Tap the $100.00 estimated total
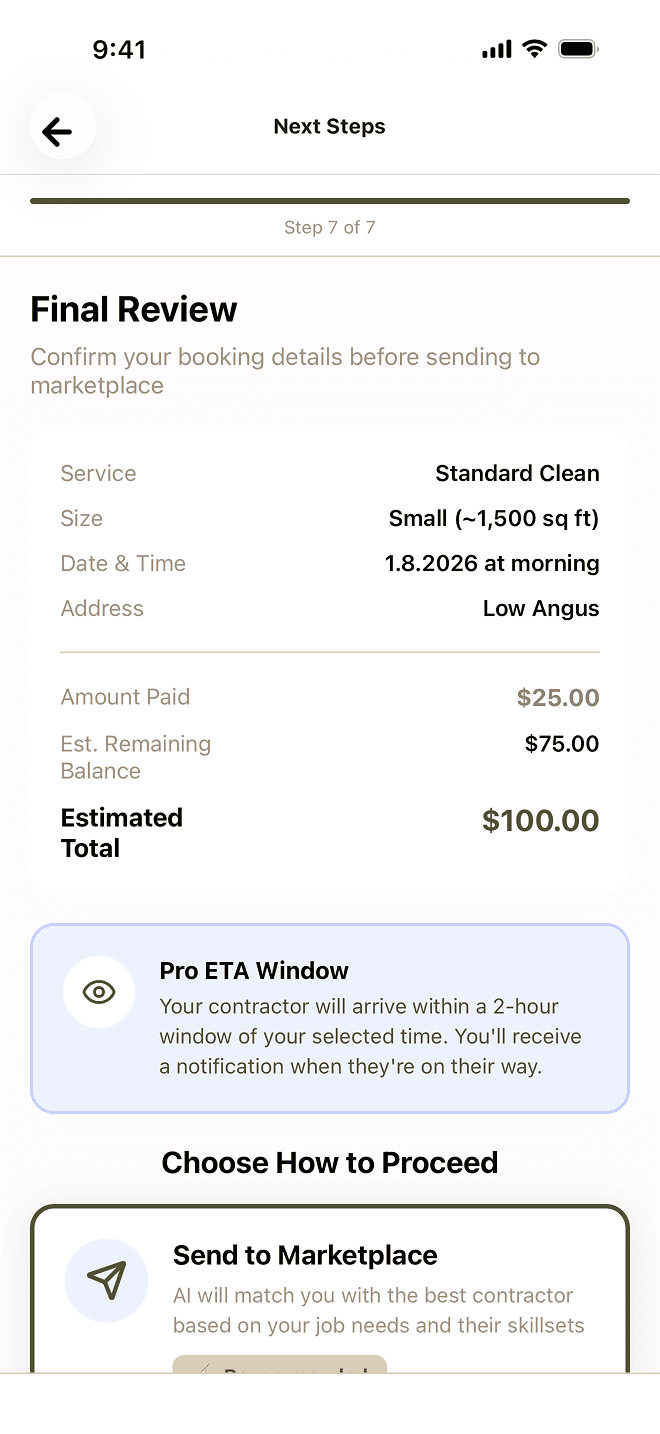660x1434 pixels. click(x=541, y=821)
